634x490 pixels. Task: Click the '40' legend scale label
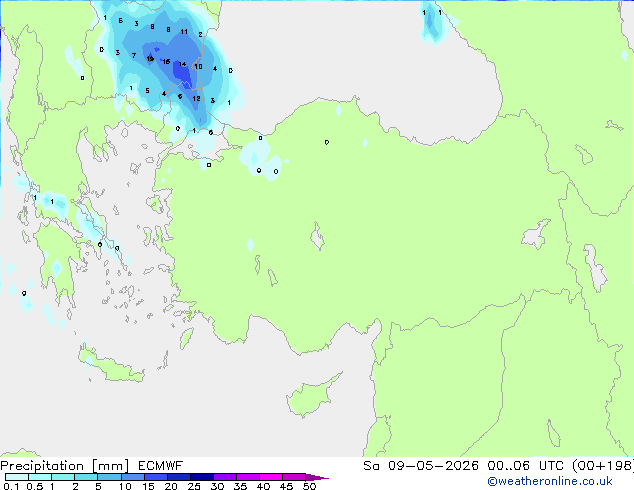click(263, 486)
